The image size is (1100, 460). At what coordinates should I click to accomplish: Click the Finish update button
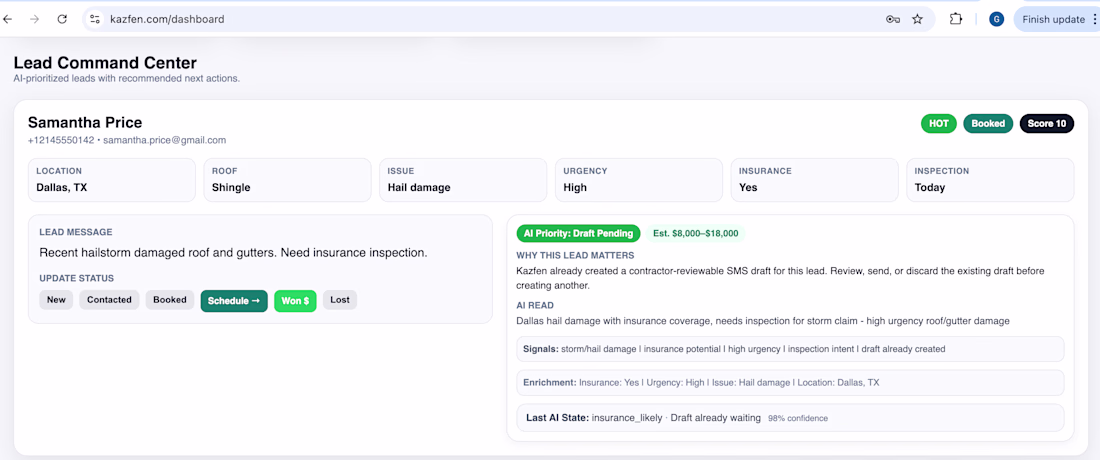1053,20
